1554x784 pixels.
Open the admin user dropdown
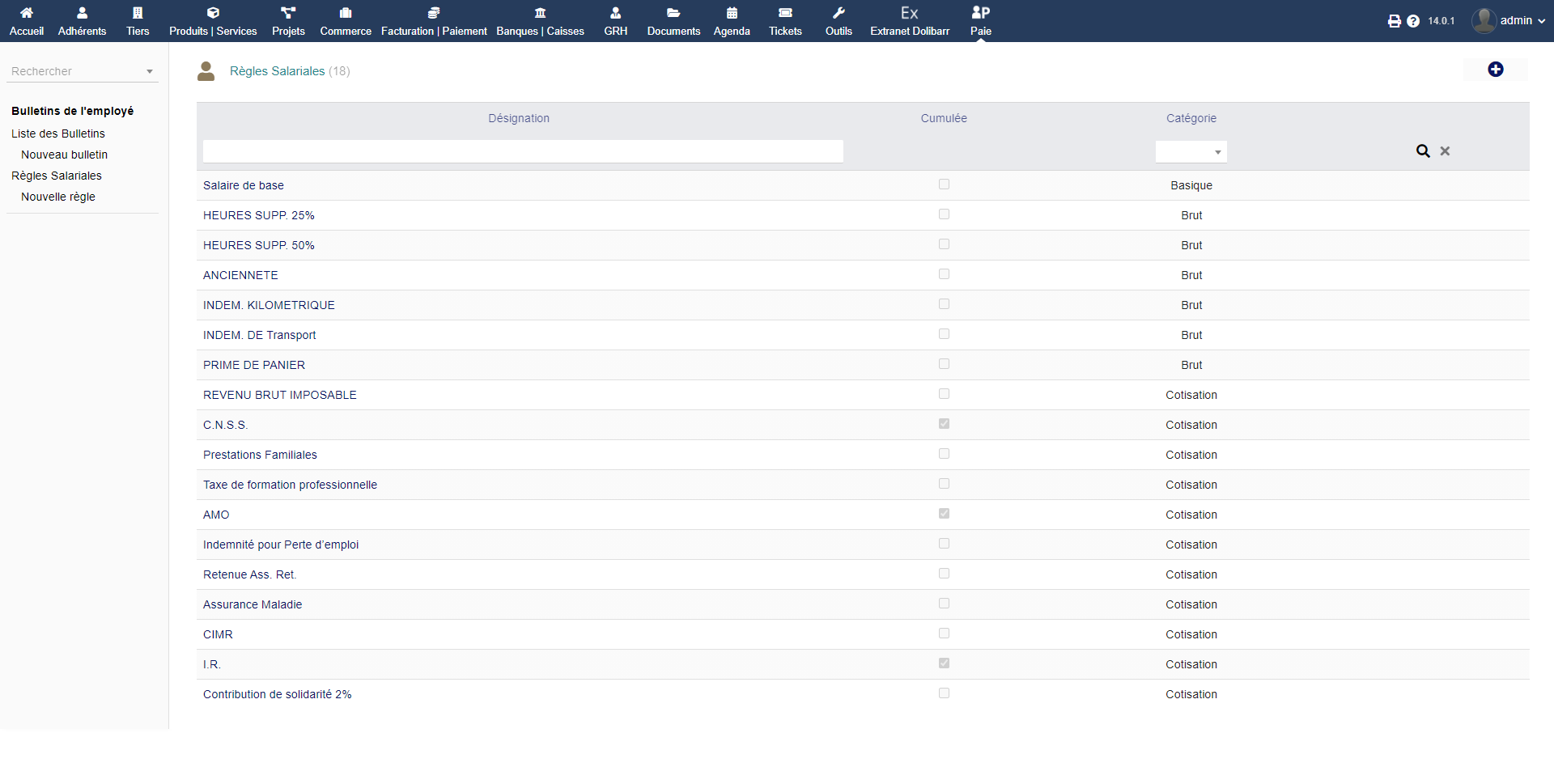1509,20
